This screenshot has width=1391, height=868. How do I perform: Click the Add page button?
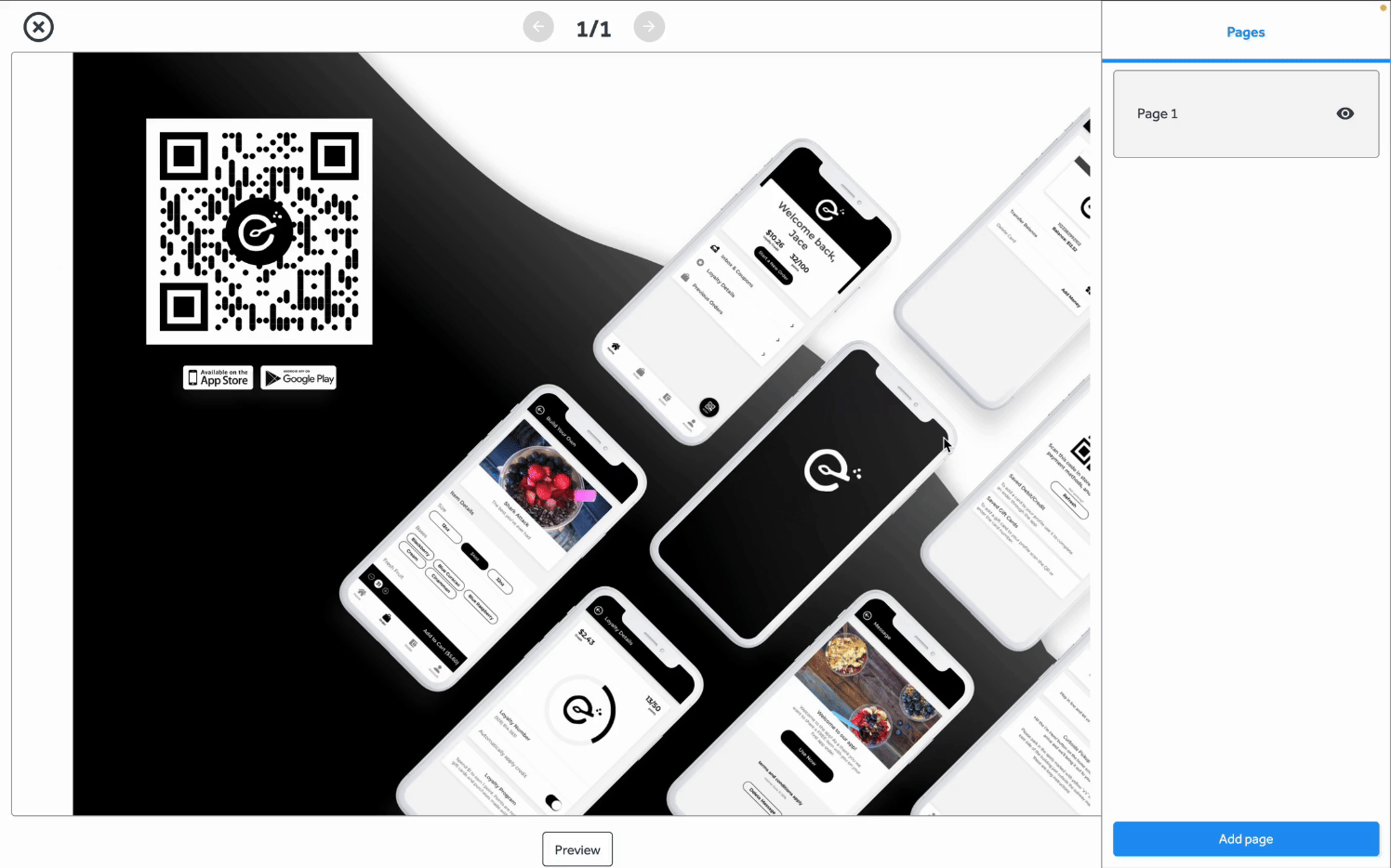1245,838
